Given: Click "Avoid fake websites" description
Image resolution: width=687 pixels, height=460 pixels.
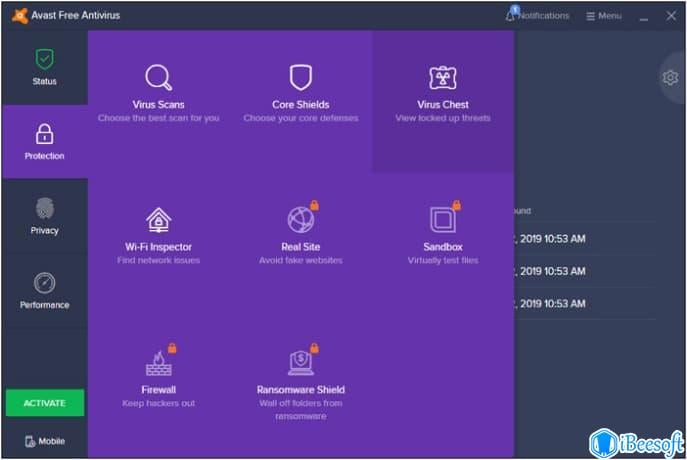Looking at the screenshot, I should point(301,260).
